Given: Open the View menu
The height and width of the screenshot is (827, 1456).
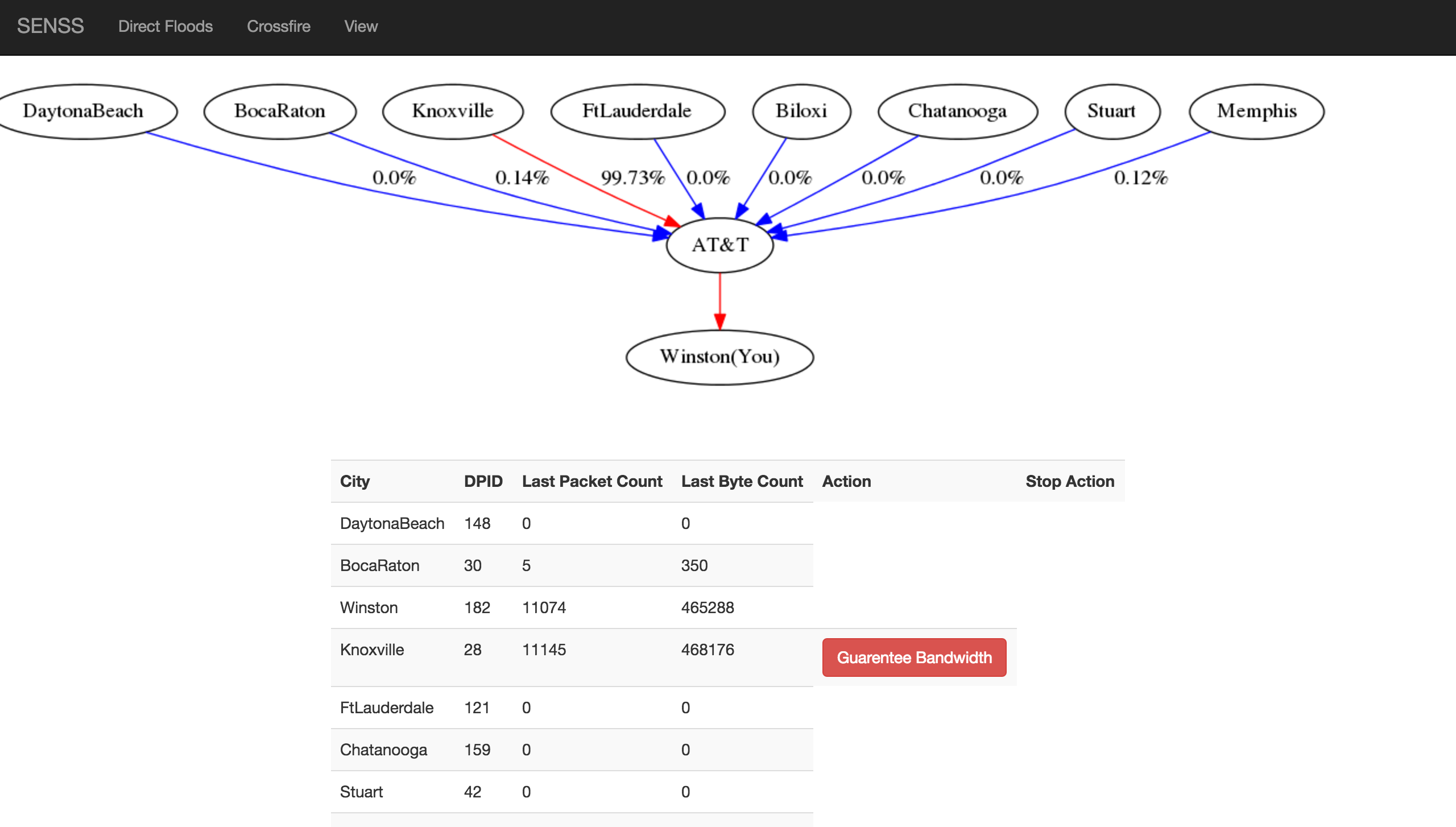Looking at the screenshot, I should (361, 26).
